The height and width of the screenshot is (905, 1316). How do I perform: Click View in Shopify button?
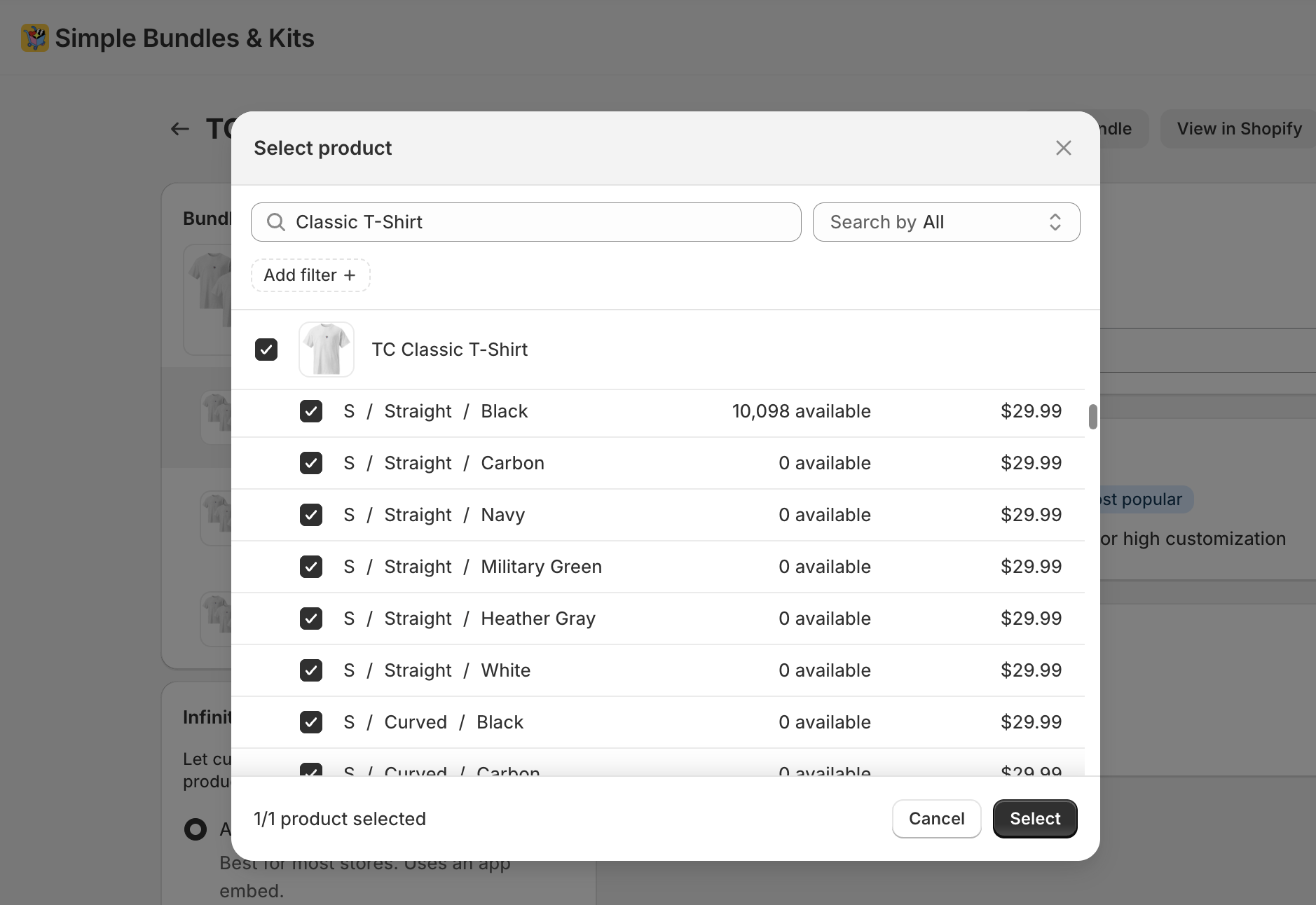pyautogui.click(x=1239, y=129)
